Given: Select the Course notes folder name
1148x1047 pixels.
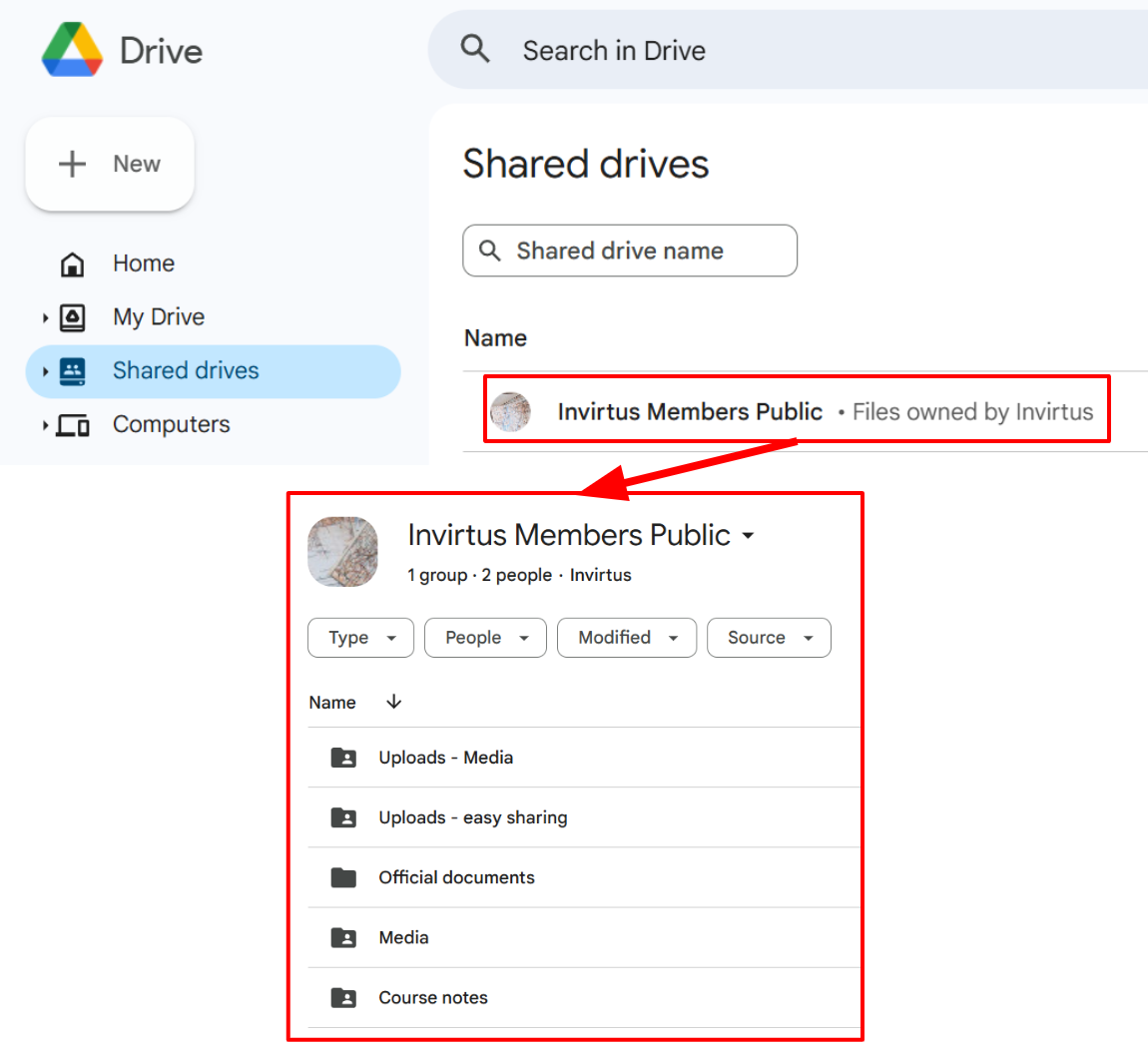Looking at the screenshot, I should (433, 997).
